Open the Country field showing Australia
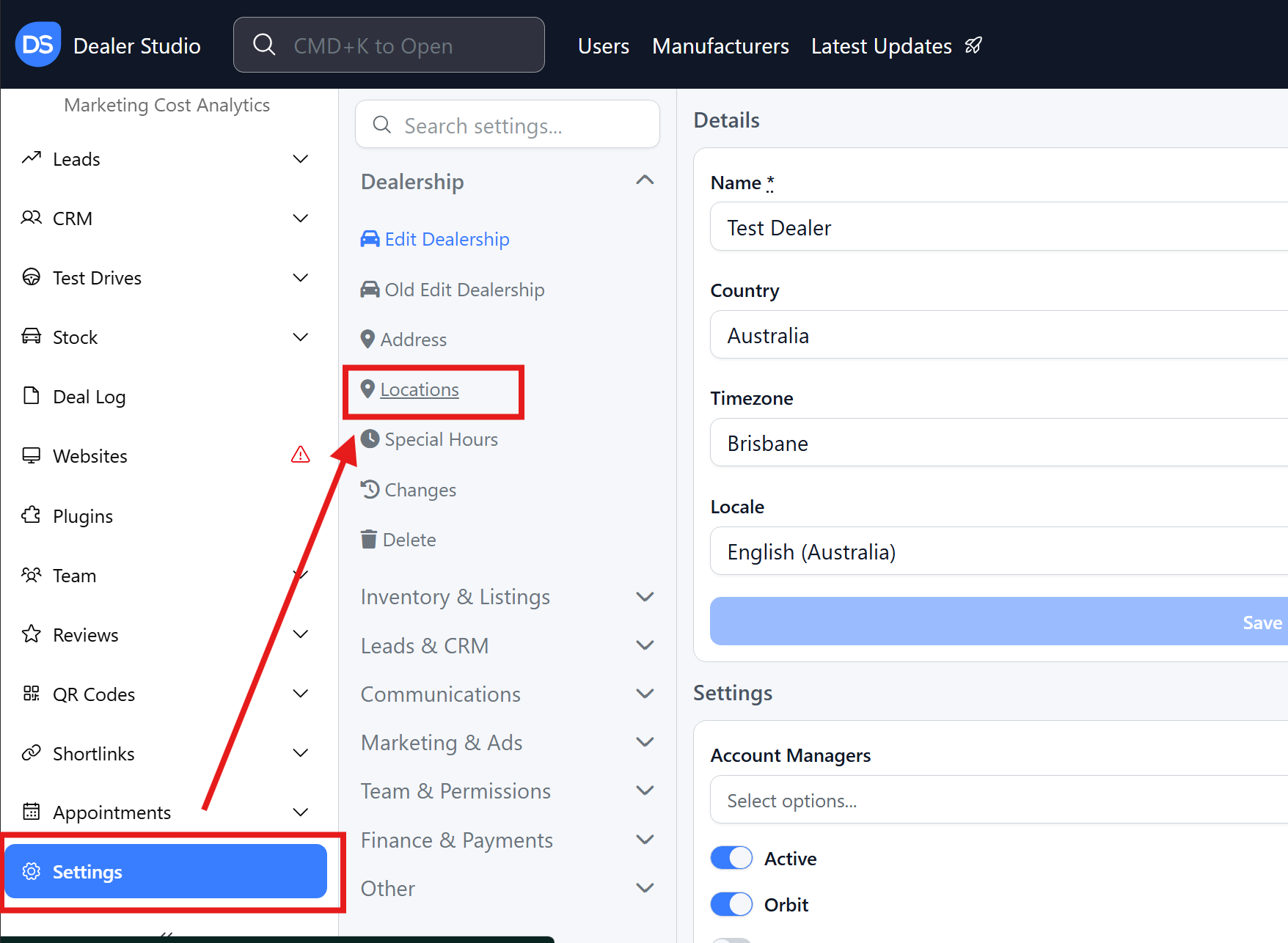Screen dimensions: 1288x943 click(x=999, y=334)
